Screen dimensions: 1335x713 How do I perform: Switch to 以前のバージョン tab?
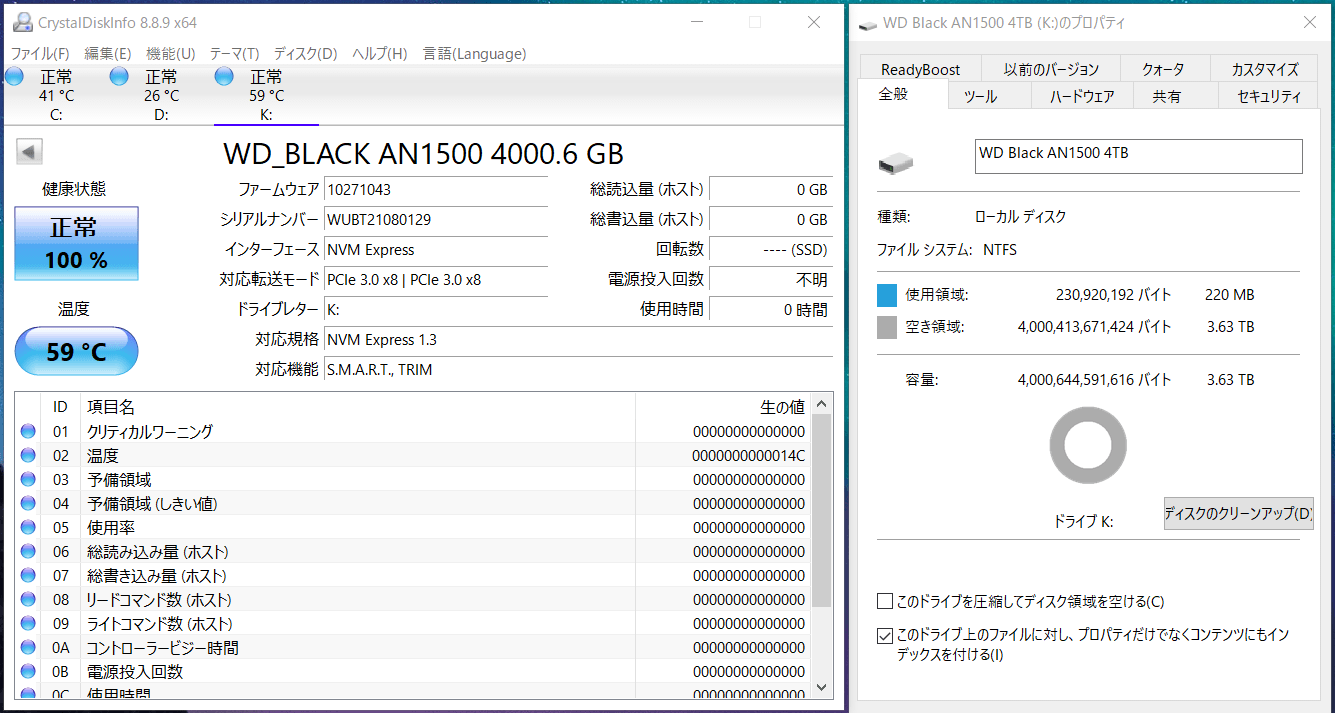pyautogui.click(x=1051, y=69)
